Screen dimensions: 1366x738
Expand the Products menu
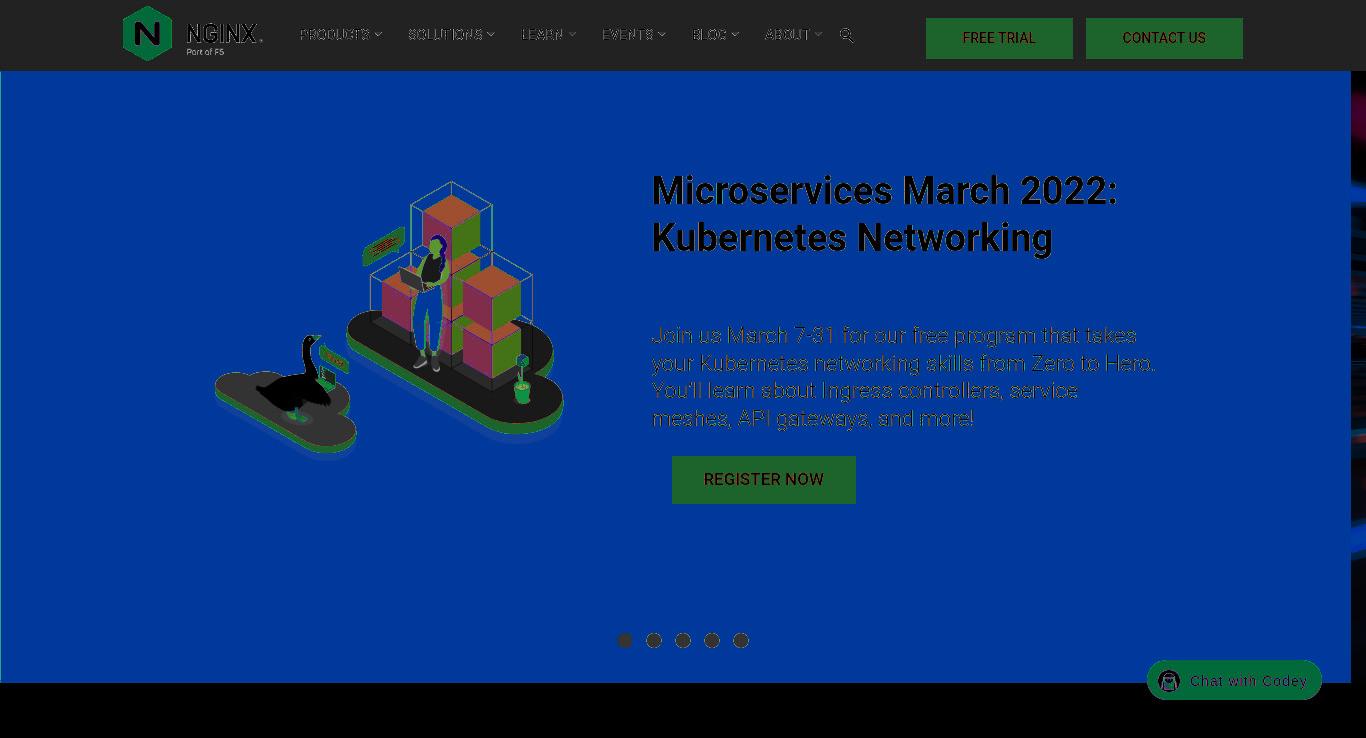tap(341, 34)
